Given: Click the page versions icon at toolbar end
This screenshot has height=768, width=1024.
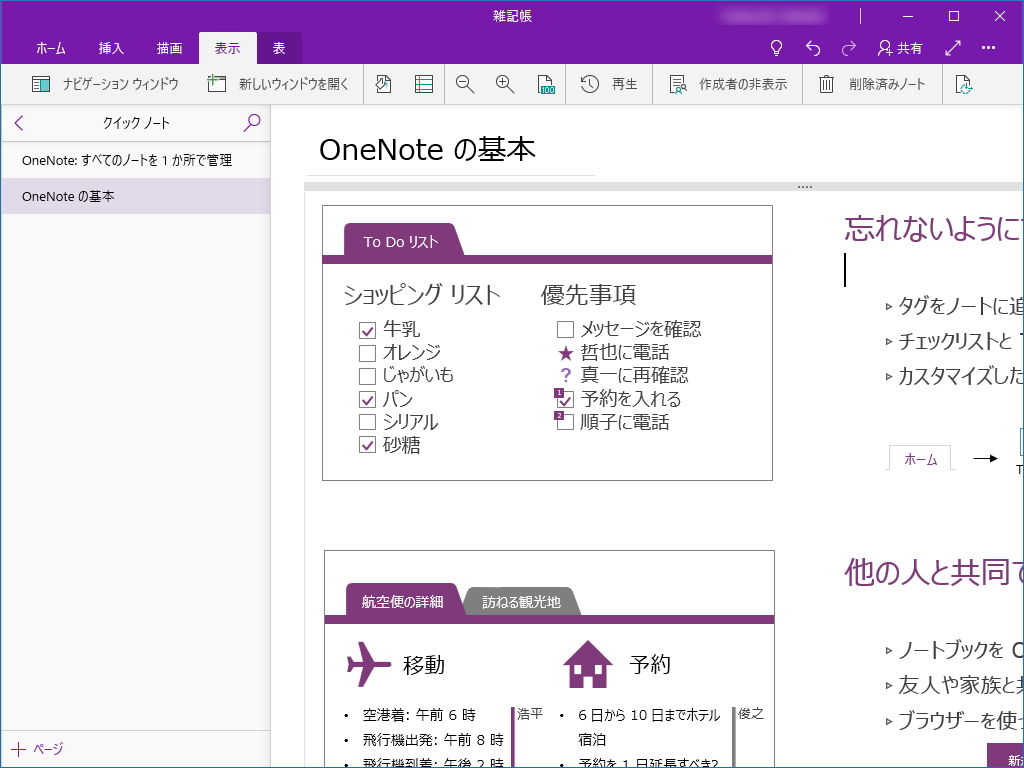Looking at the screenshot, I should click(964, 84).
